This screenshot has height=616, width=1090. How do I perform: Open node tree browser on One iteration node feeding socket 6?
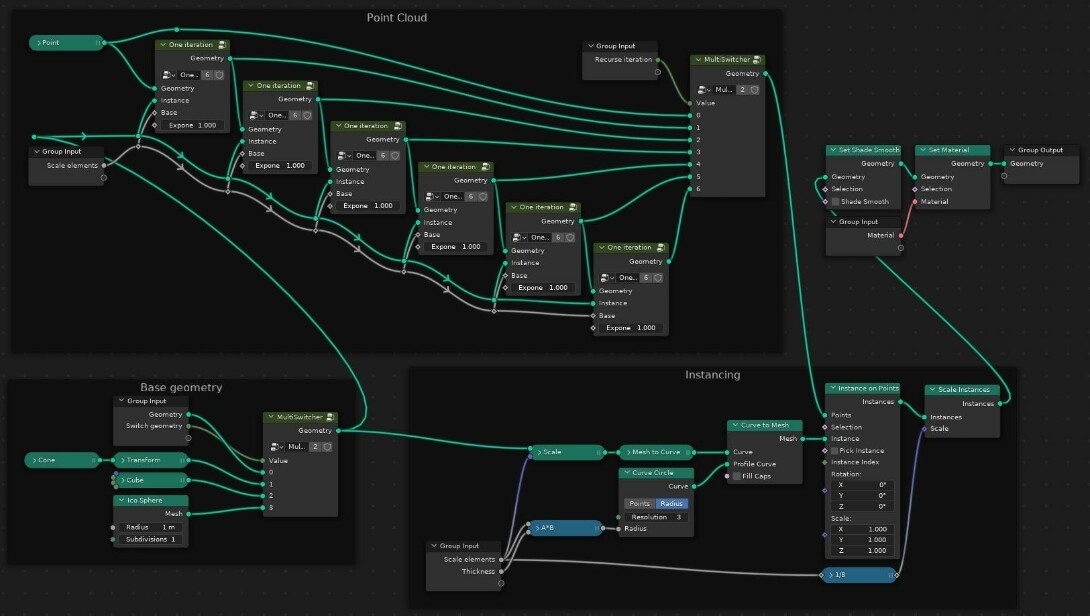[x=607, y=277]
